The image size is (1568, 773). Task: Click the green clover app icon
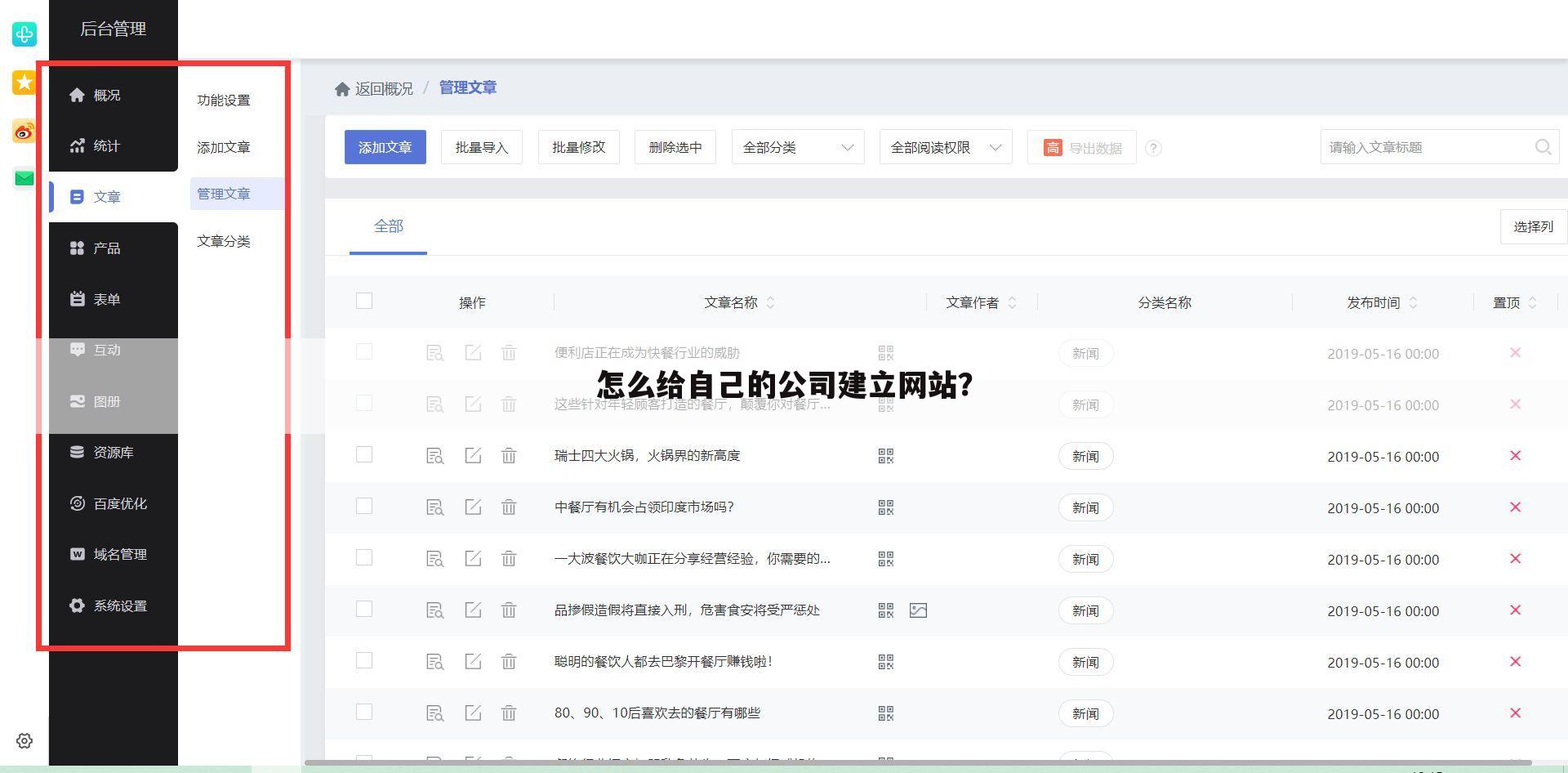(x=24, y=34)
